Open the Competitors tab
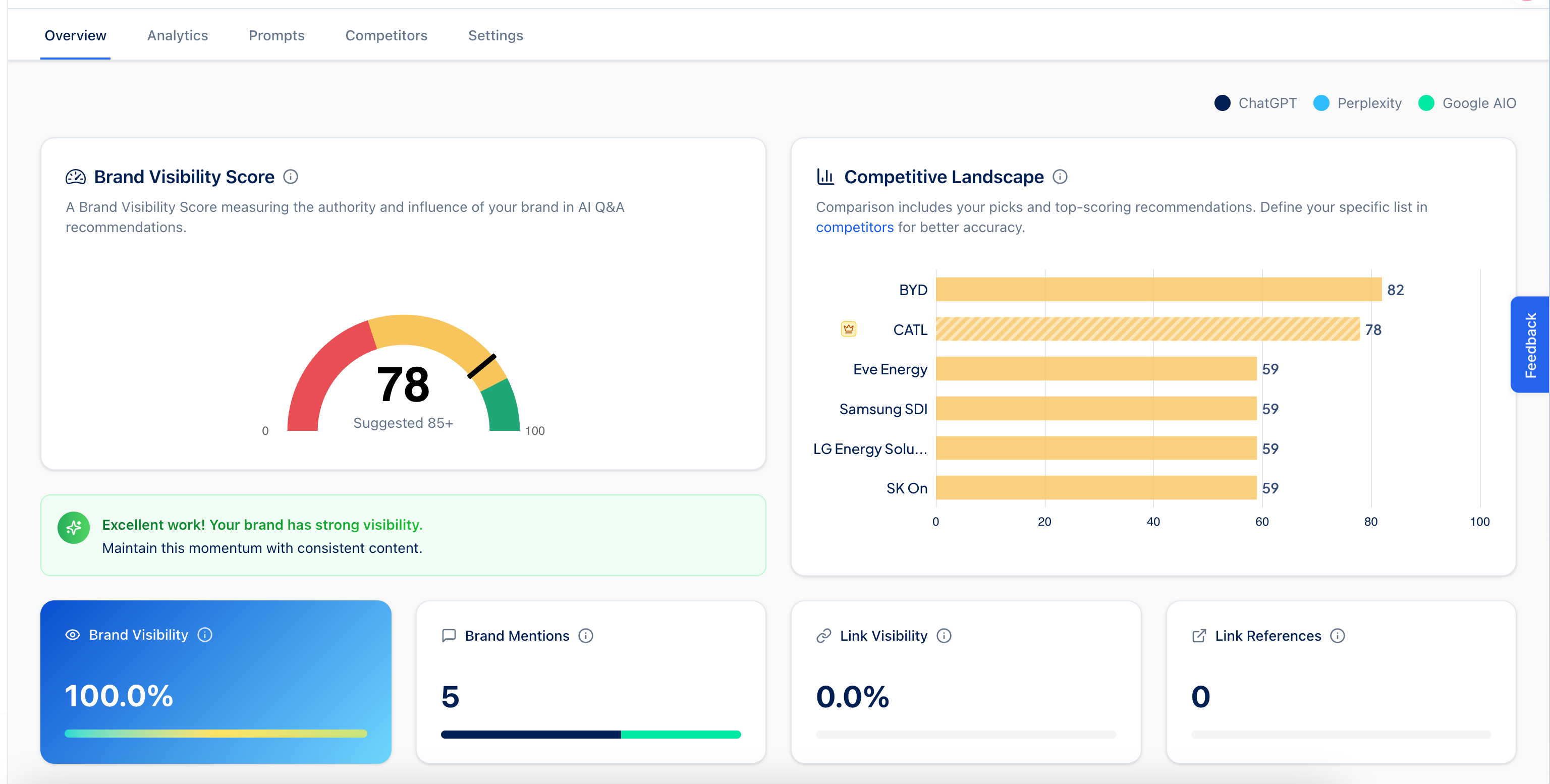 coord(386,35)
